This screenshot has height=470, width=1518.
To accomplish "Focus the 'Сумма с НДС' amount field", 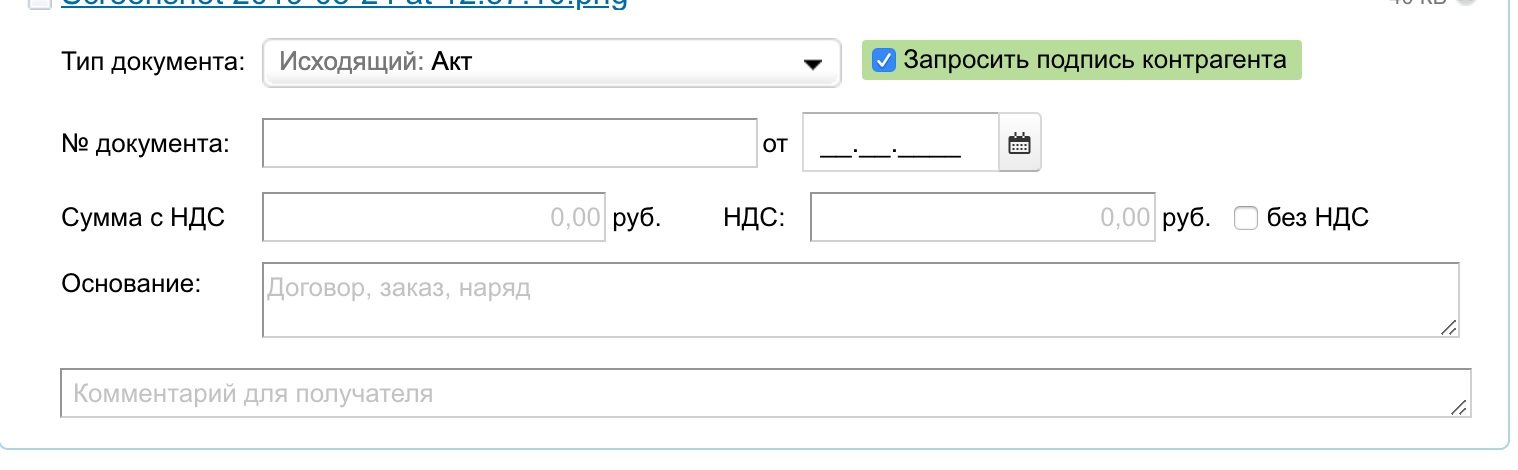I will [435, 217].
